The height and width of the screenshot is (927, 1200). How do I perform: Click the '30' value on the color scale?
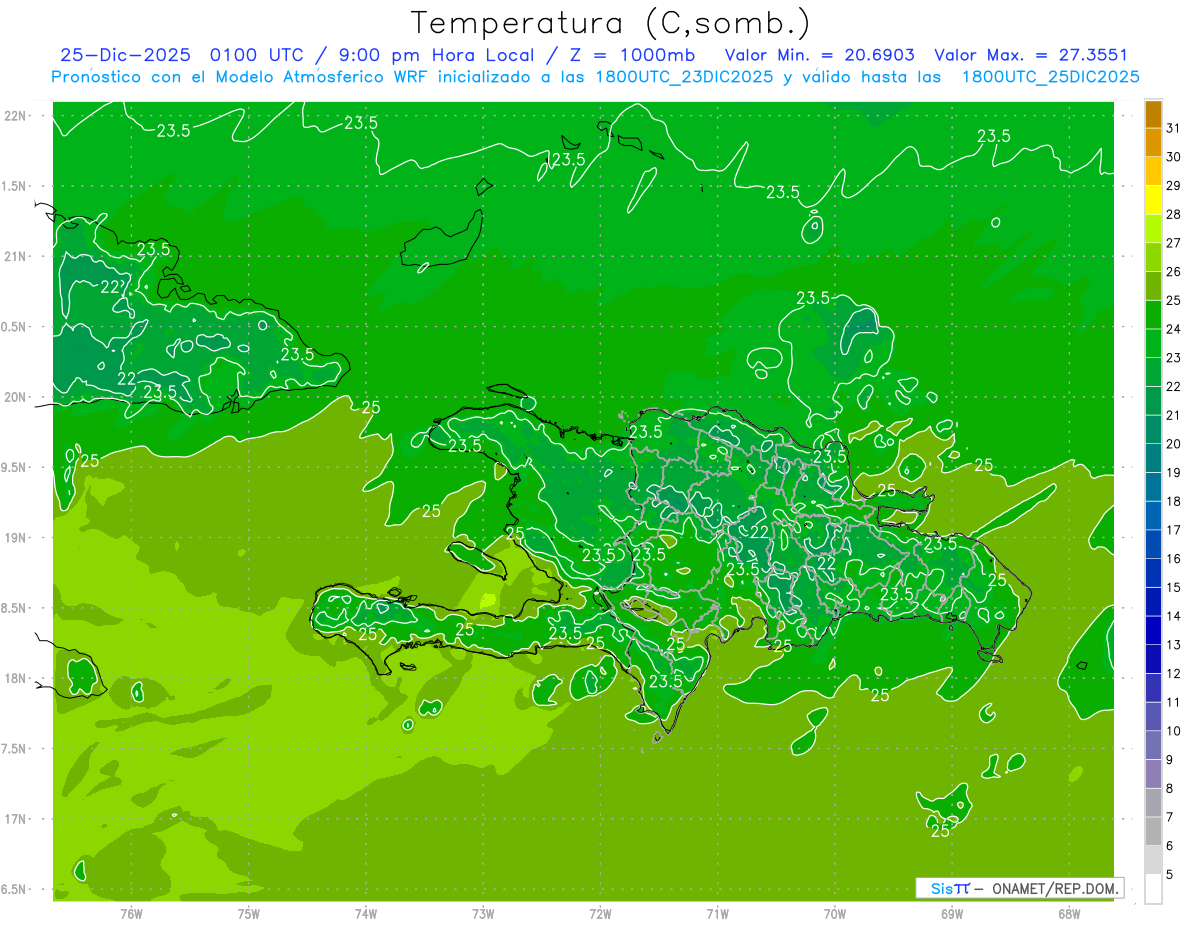1174,157
